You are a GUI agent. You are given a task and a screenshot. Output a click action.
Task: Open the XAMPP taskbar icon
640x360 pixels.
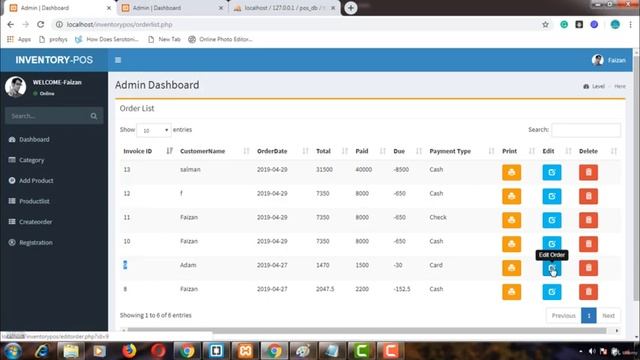pos(245,351)
